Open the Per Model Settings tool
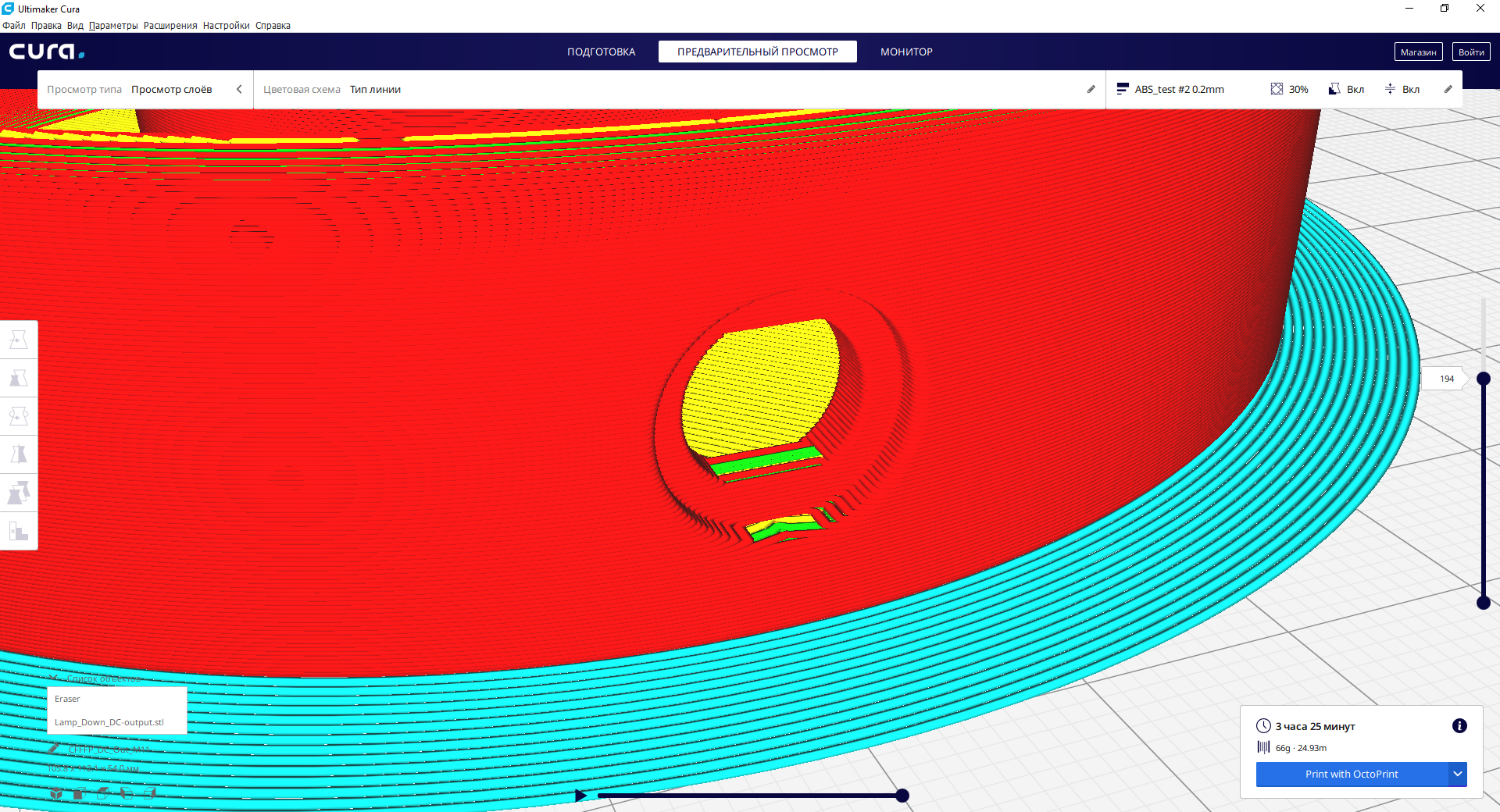Image resolution: width=1500 pixels, height=812 pixels. click(19, 493)
